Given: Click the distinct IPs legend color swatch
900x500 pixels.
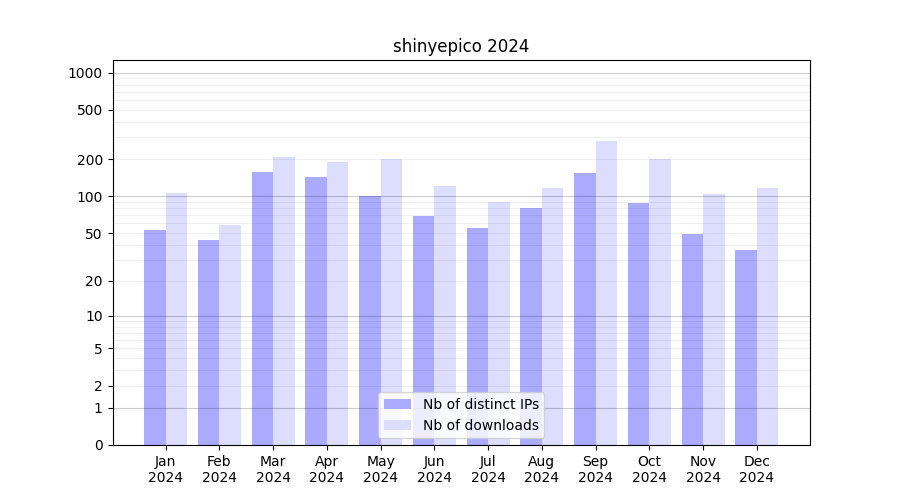Looking at the screenshot, I should pos(397,404).
